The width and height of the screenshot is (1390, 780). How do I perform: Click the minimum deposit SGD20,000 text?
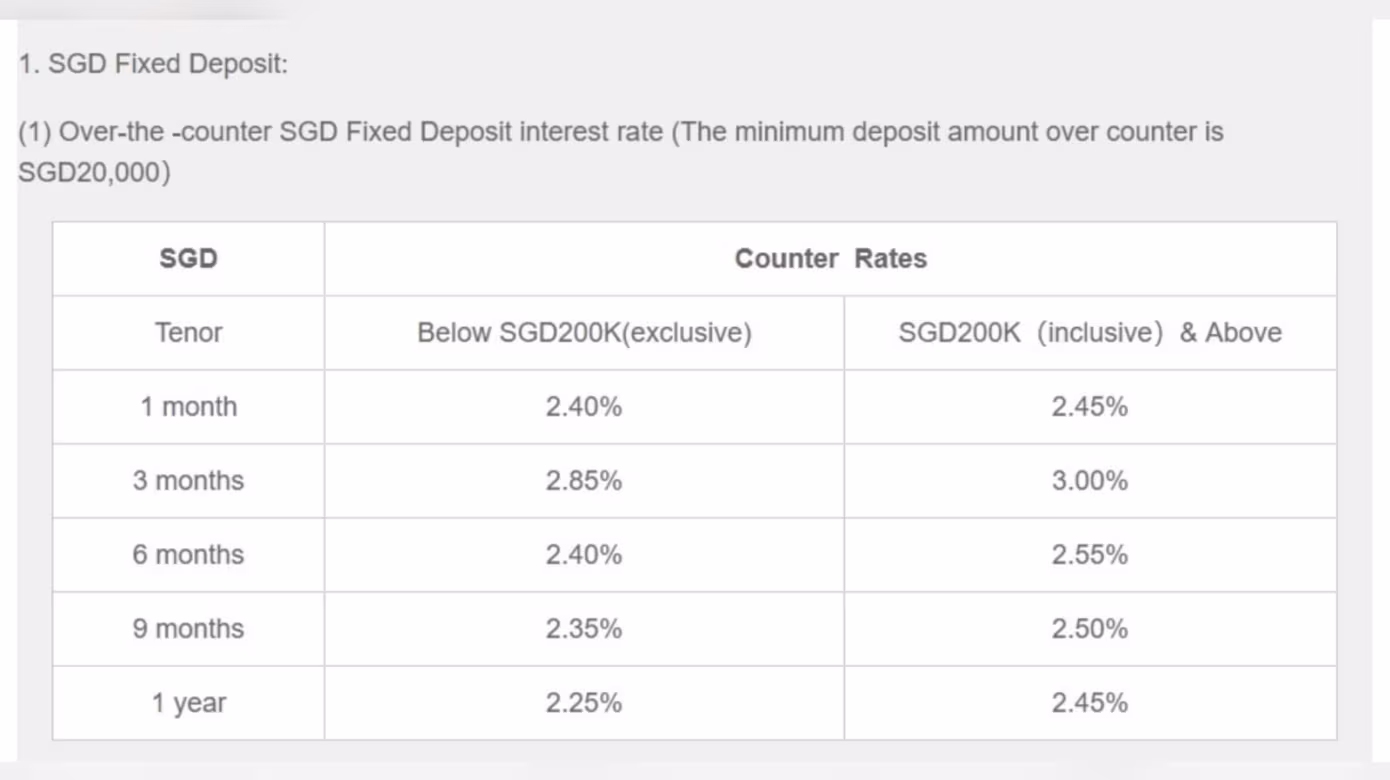pyautogui.click(x=95, y=173)
